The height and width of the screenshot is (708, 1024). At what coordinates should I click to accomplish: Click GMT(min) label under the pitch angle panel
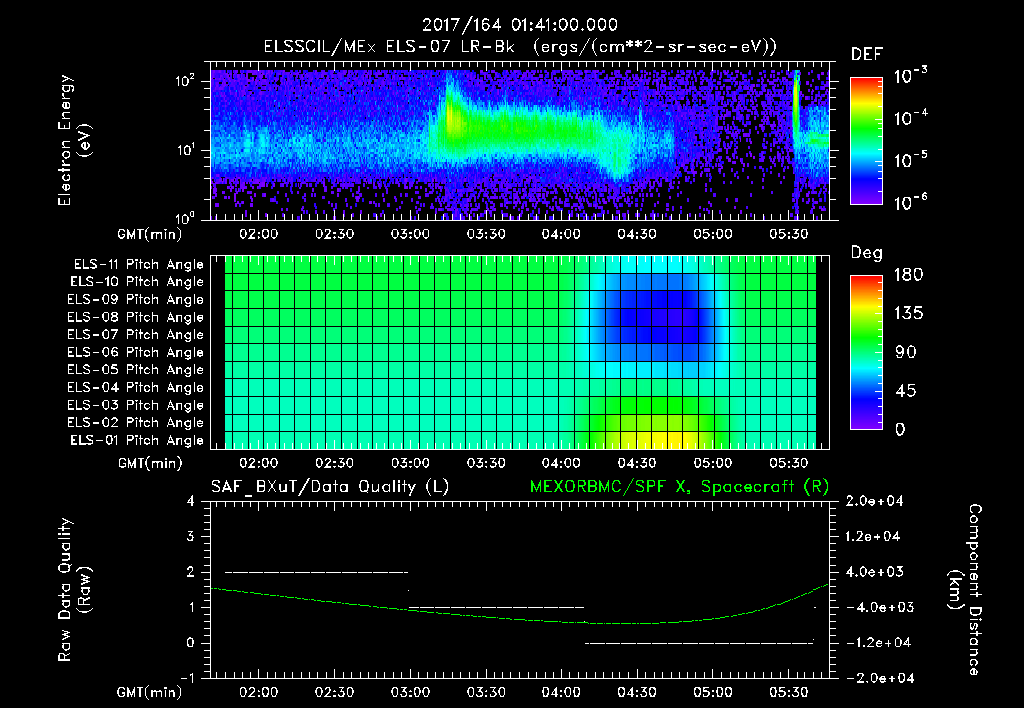(149, 464)
